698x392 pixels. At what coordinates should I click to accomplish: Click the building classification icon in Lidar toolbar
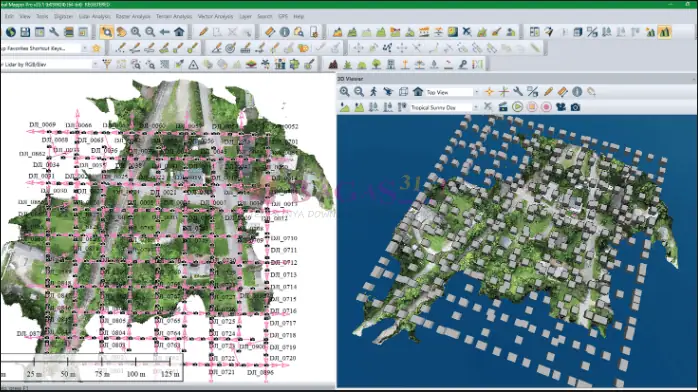(x=391, y=65)
